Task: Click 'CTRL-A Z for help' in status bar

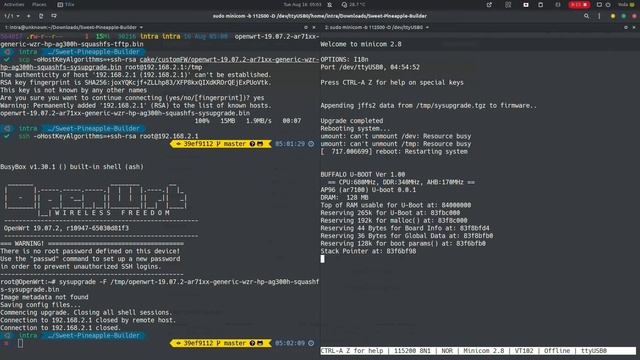Action: click(352, 351)
